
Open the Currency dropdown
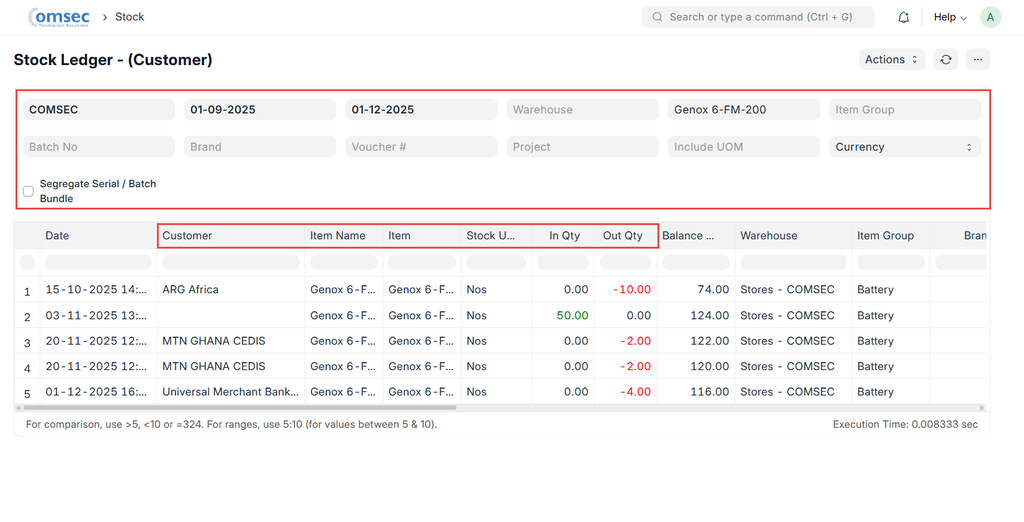coord(904,147)
